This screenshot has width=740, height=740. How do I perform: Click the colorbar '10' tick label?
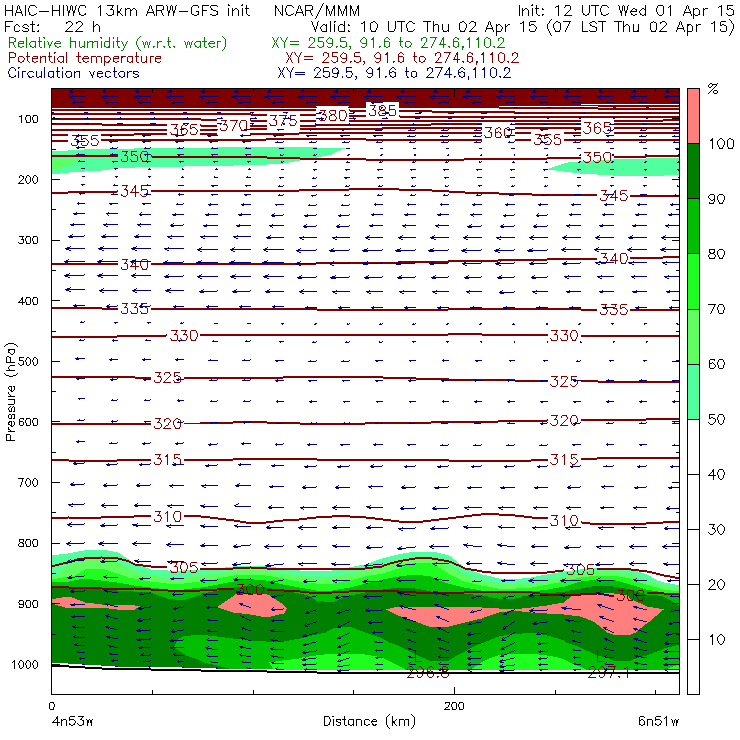pos(716,639)
